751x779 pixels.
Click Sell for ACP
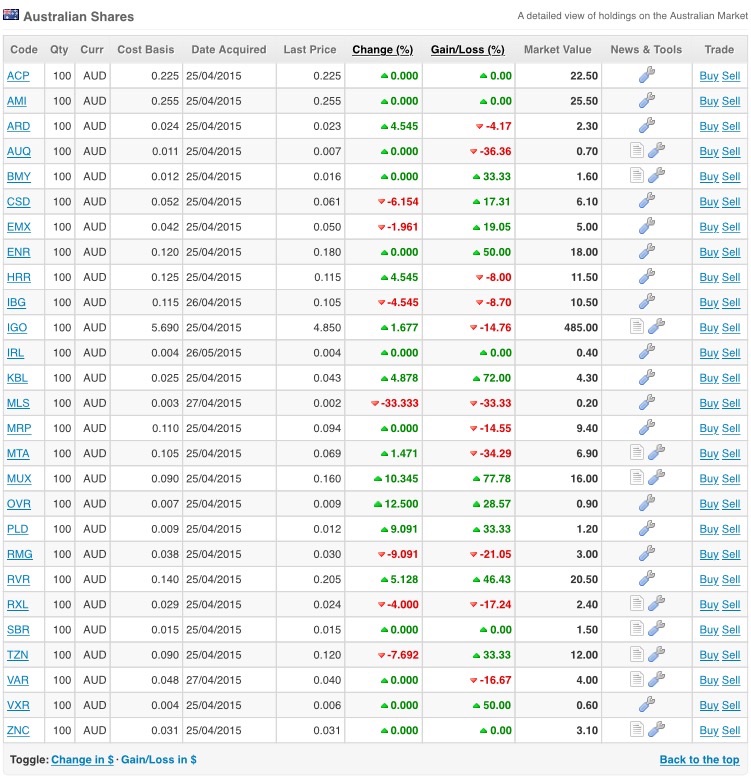click(x=731, y=76)
